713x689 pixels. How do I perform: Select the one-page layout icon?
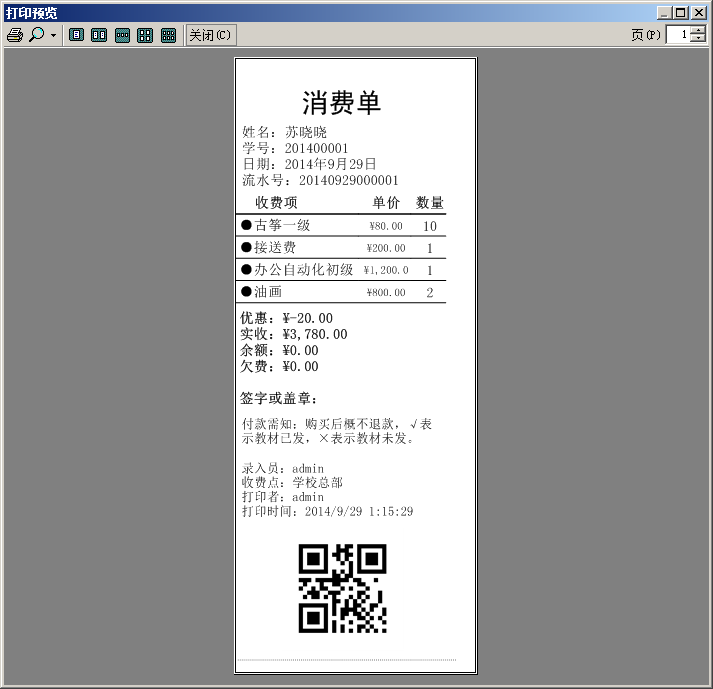coord(76,35)
